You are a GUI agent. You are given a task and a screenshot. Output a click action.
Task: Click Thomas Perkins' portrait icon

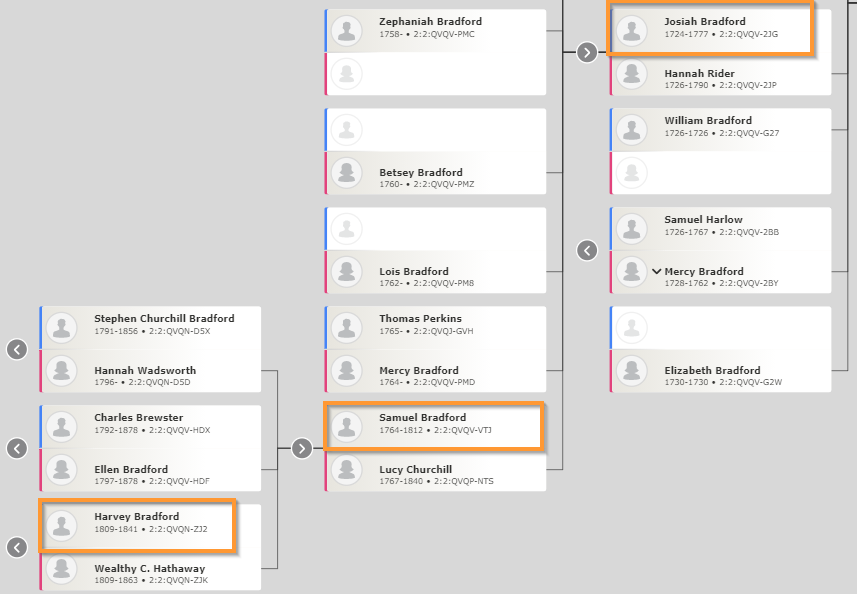pos(347,327)
